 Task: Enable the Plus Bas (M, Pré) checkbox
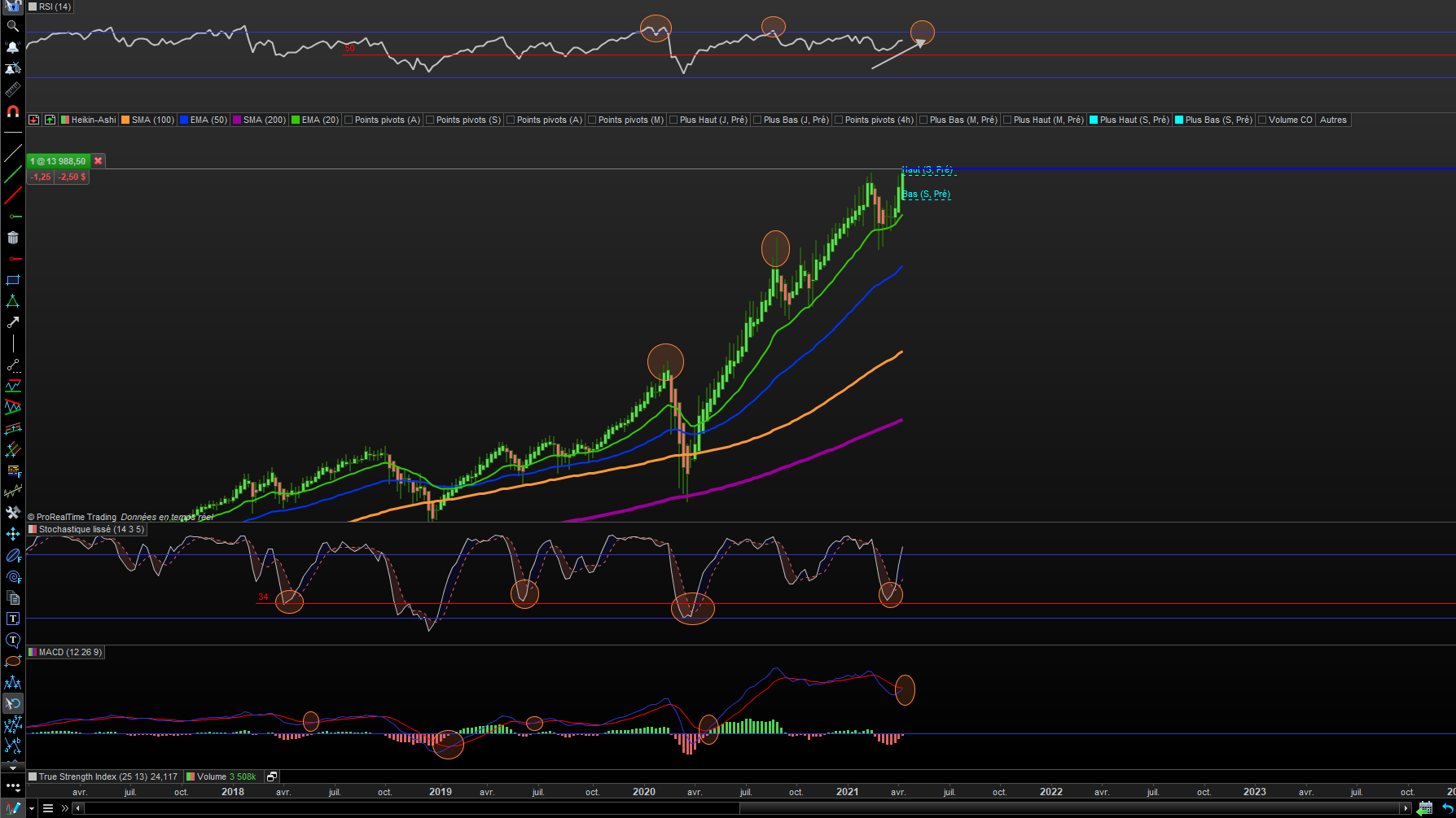923,120
